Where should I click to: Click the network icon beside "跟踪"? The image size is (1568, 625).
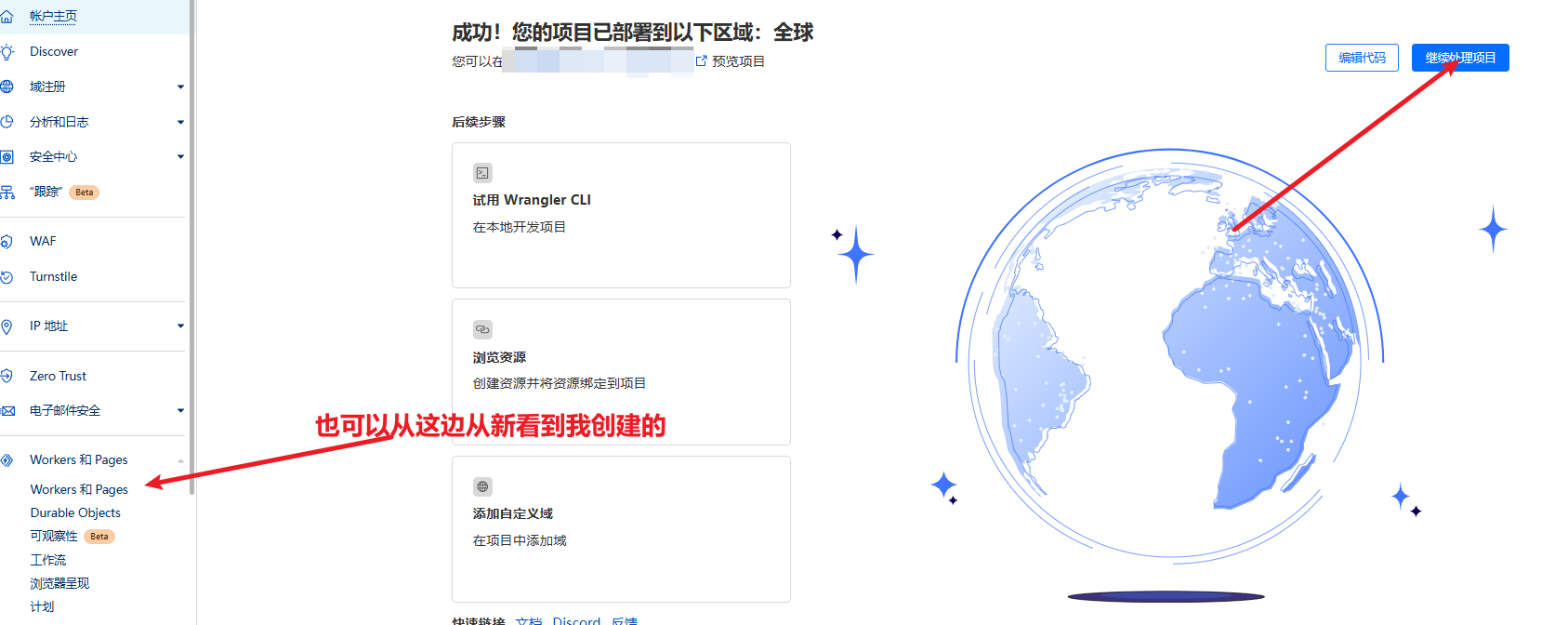(x=7, y=193)
